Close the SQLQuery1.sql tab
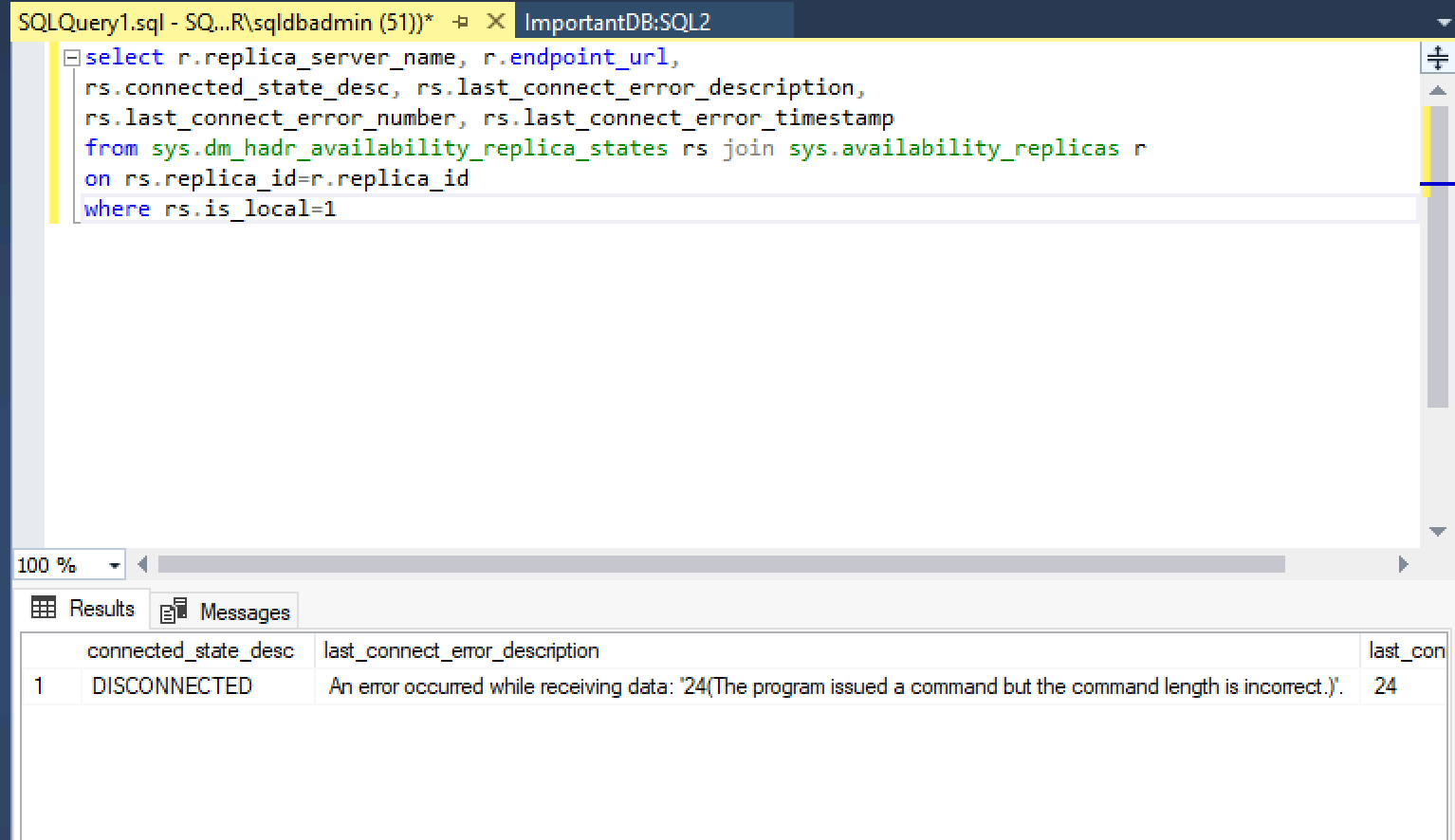 point(495,21)
